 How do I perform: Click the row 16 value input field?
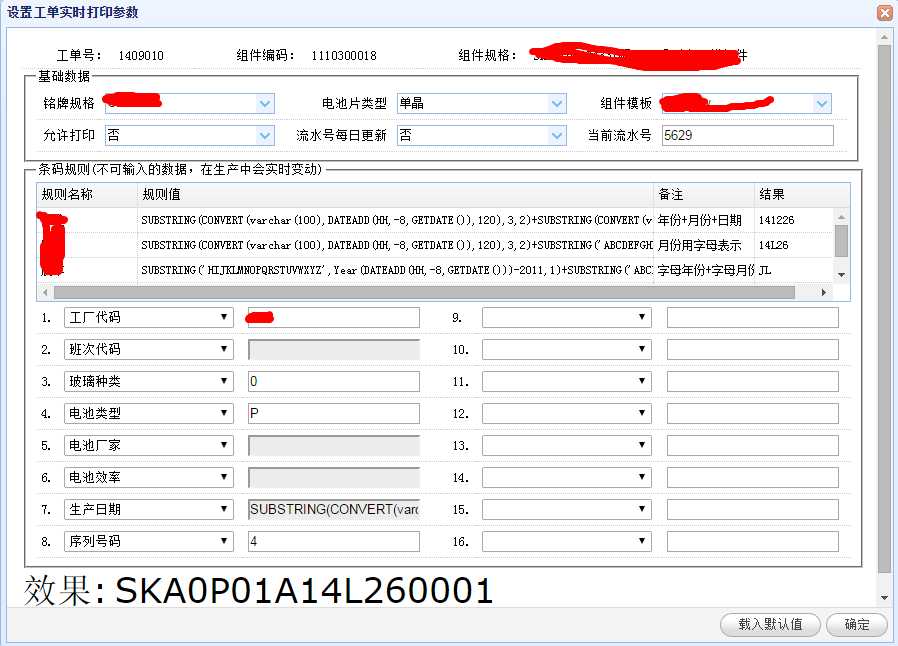(x=753, y=541)
